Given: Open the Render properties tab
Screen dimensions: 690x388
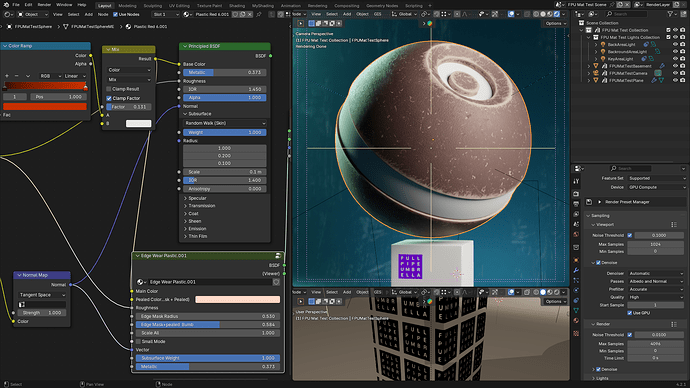Looking at the screenshot, I should click(576, 194).
